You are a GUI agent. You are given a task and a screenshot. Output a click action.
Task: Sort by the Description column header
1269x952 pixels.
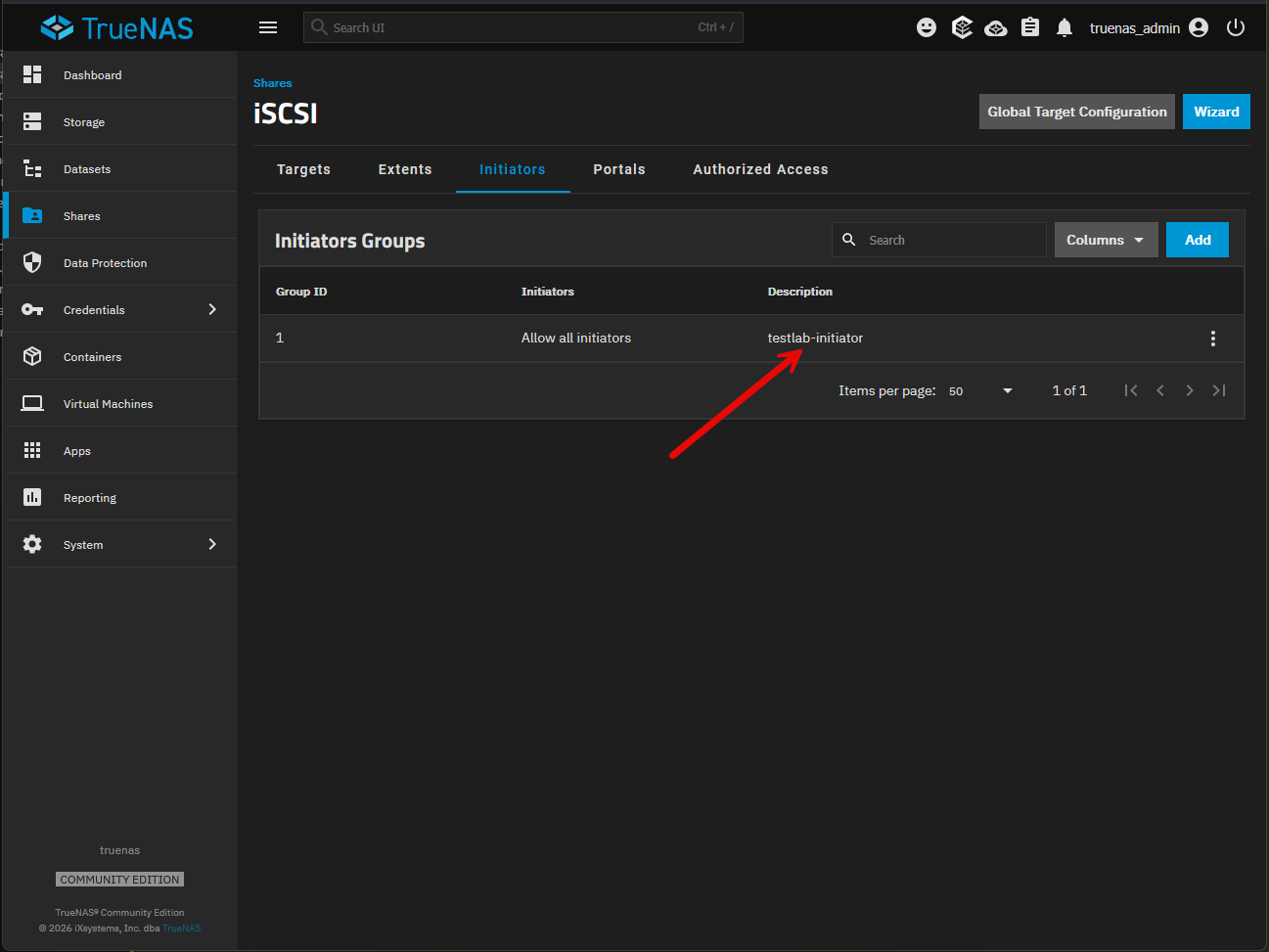pos(800,292)
